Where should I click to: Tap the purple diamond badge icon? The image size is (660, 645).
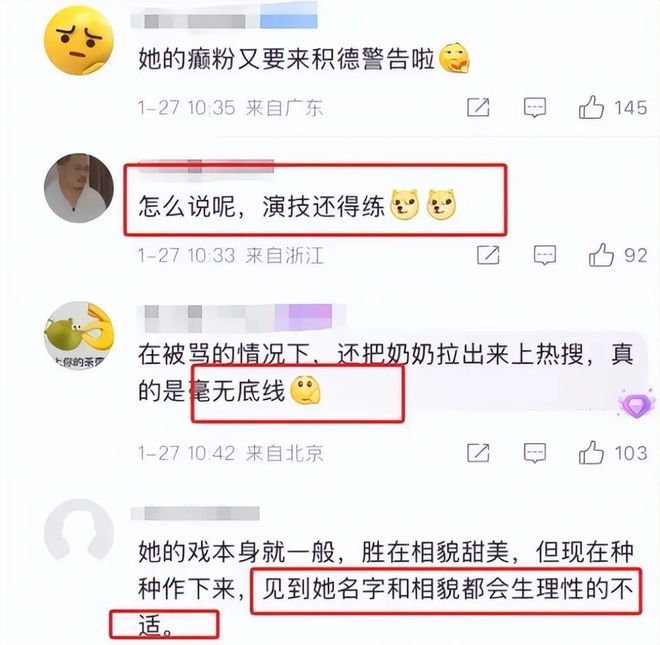click(636, 403)
